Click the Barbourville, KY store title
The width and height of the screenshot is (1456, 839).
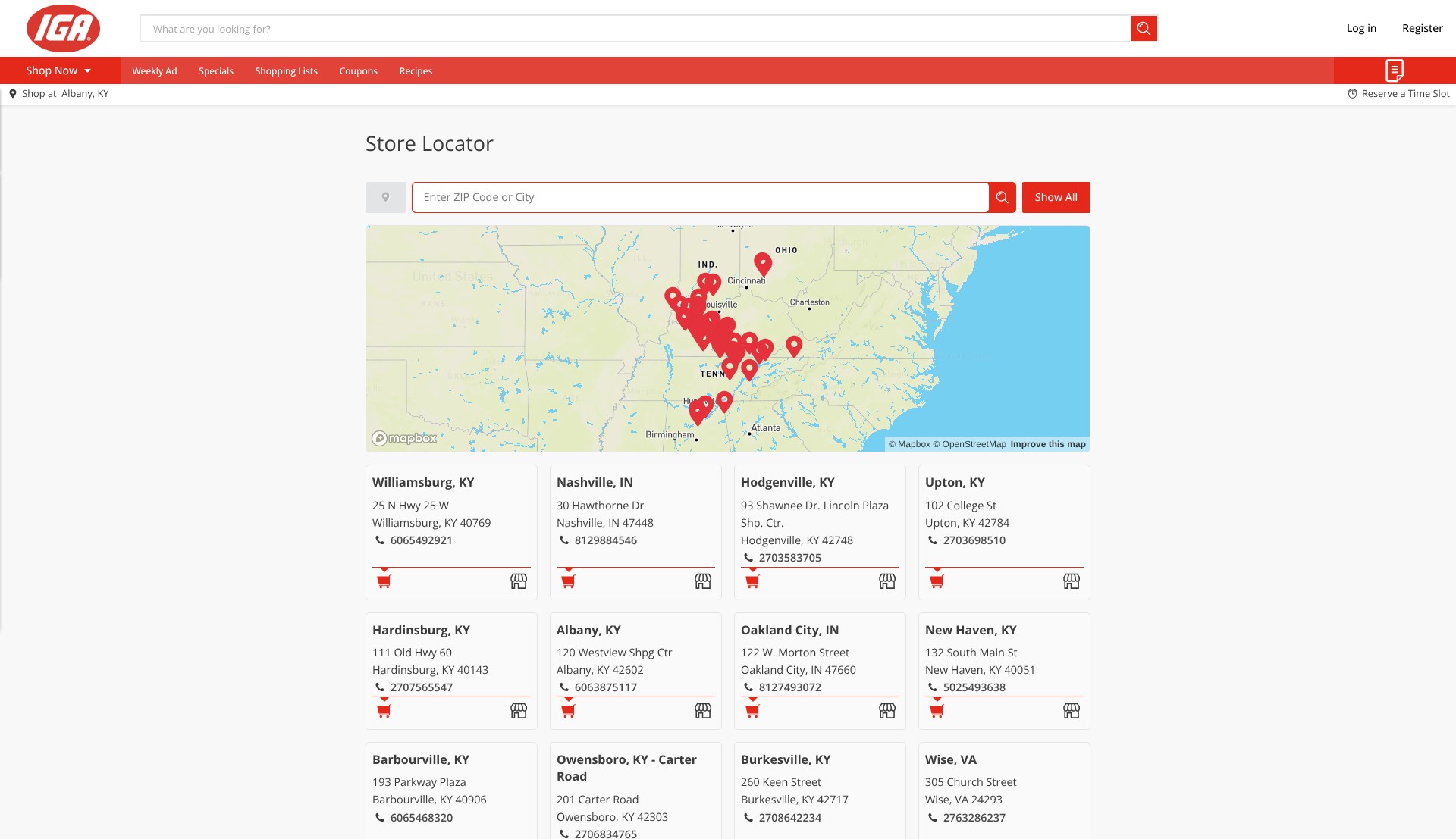pos(421,759)
